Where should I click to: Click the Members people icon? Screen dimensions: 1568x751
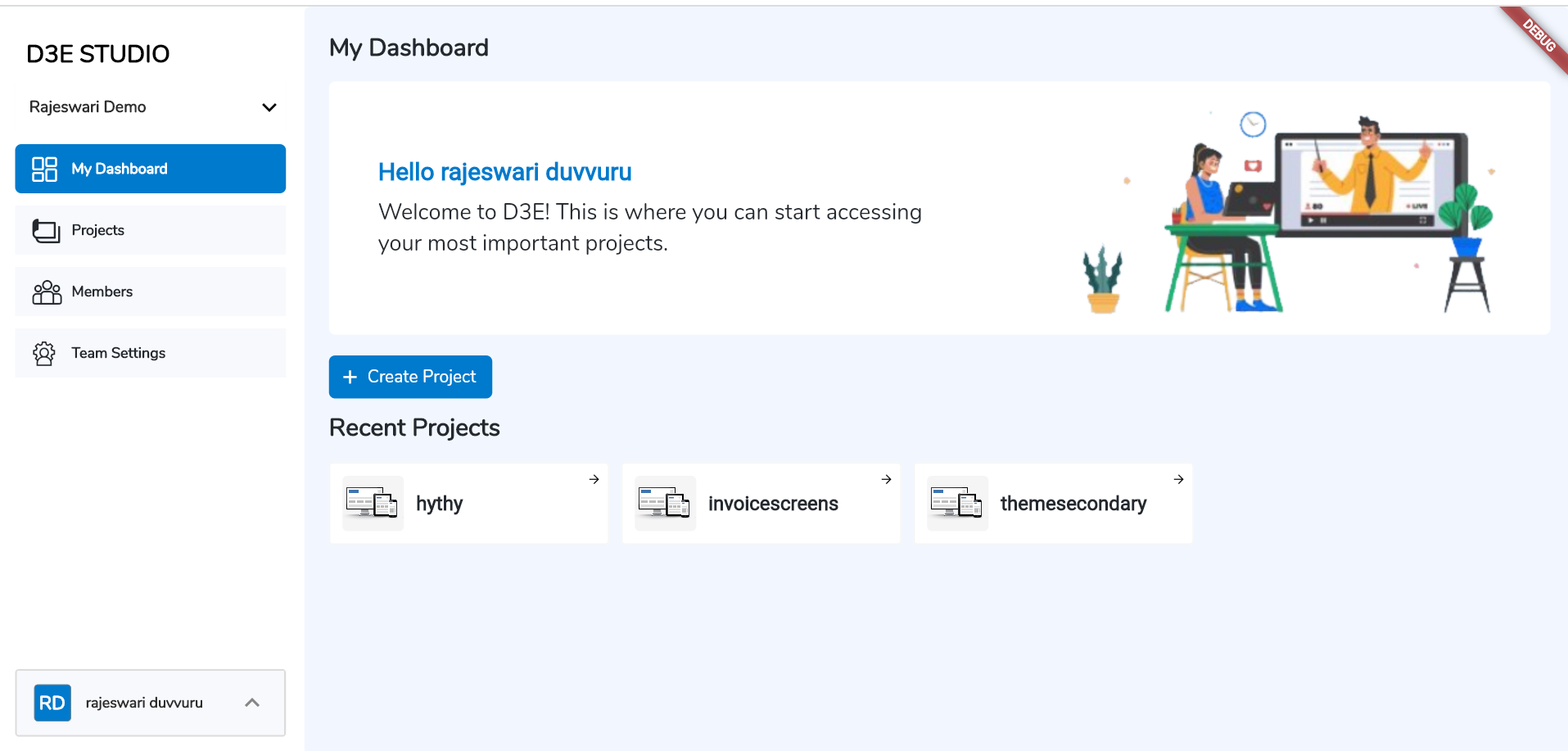pos(47,292)
